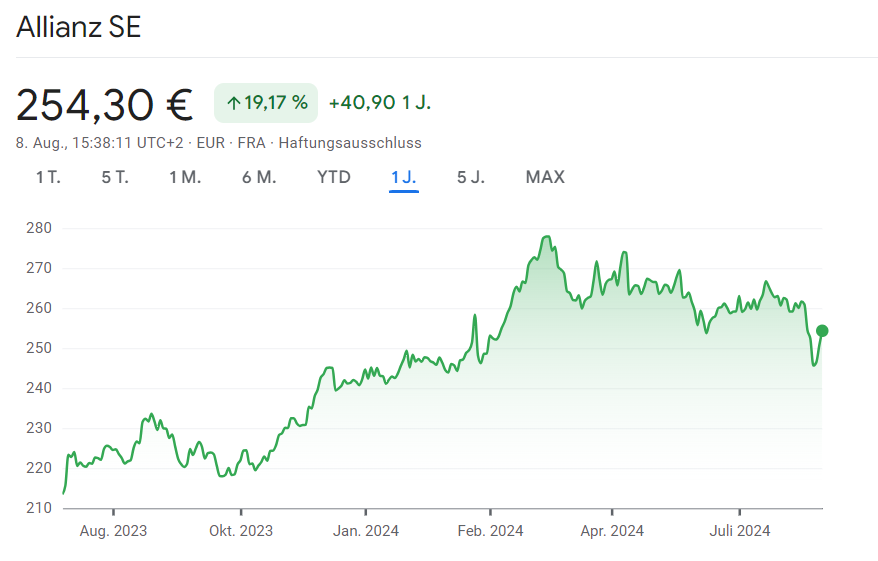
Task: Select the 1 T. time range tab
Action: 48,177
